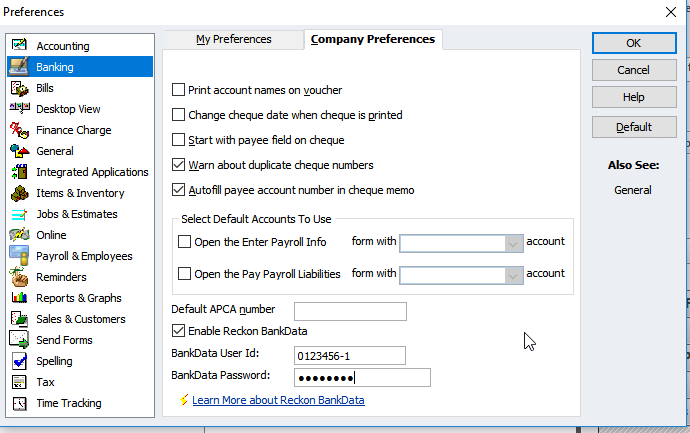Image resolution: width=690 pixels, height=433 pixels.
Task: Enable Print account names on voucher
Action: click(178, 90)
